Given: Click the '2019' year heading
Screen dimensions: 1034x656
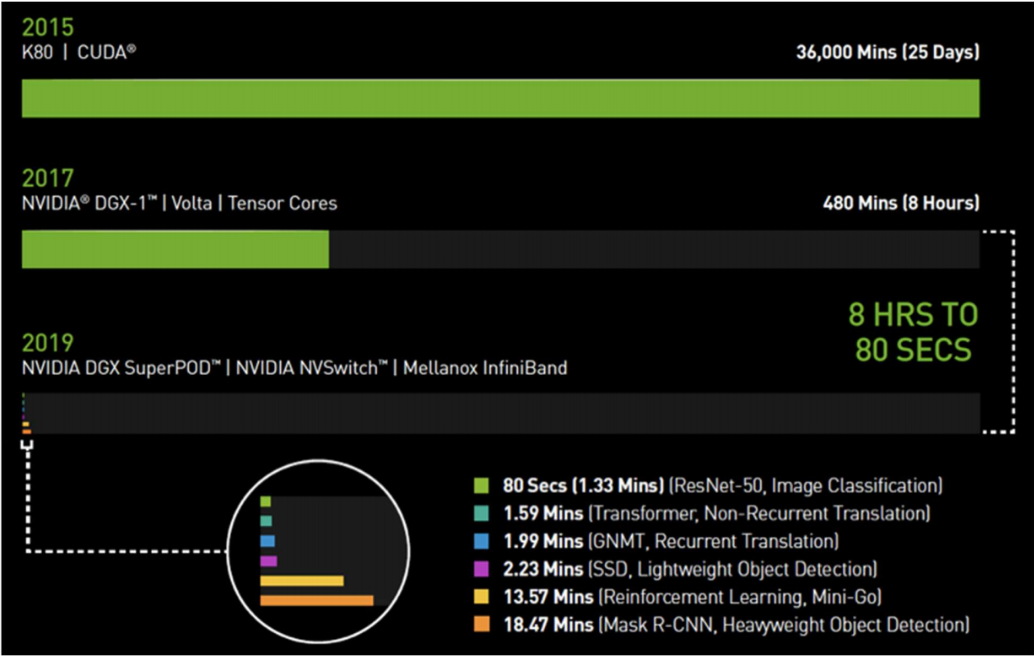Looking at the screenshot, I should click(x=47, y=343).
